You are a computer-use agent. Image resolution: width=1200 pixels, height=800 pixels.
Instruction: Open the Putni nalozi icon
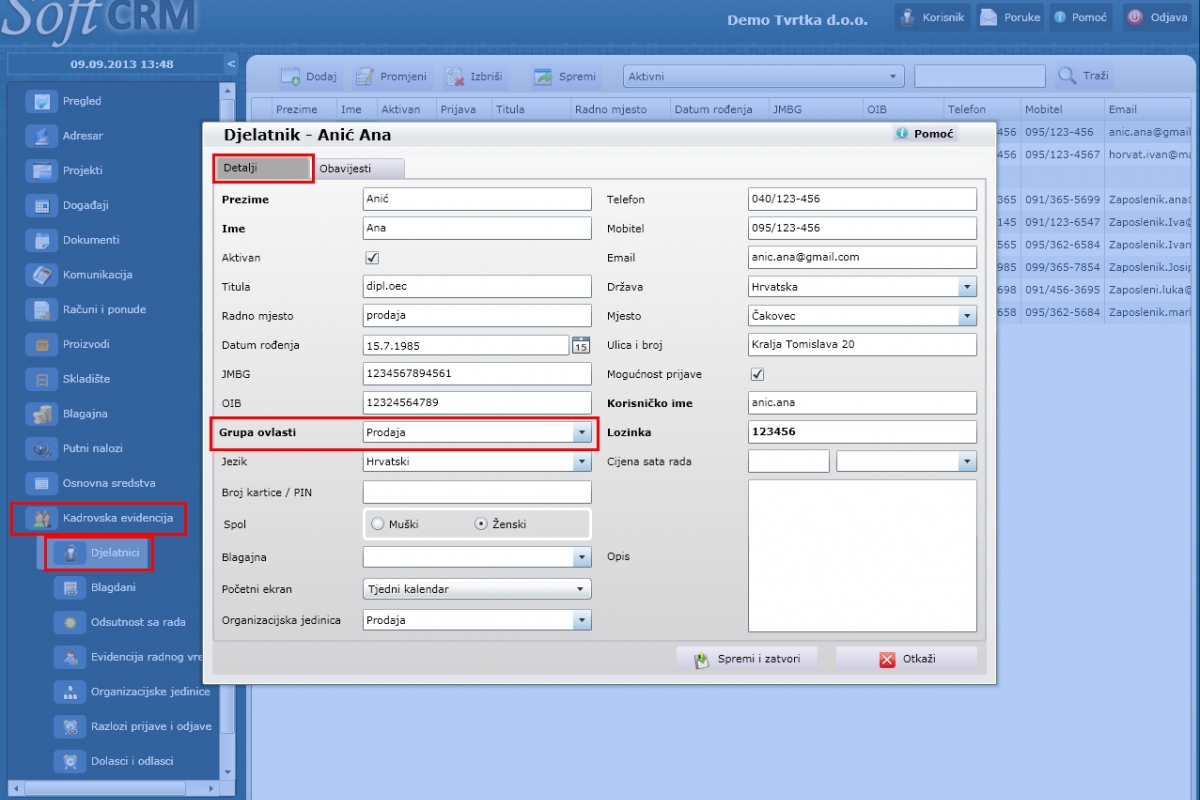click(42, 449)
